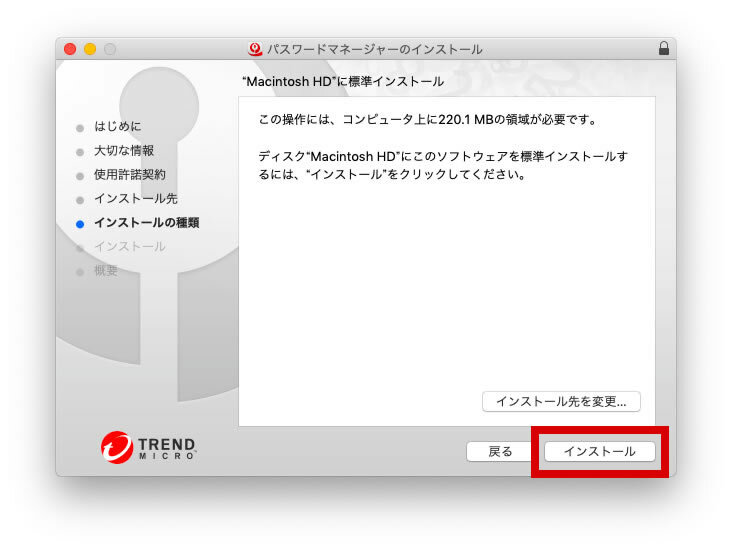Click the blue bullet beside インストールの種類
Image resolution: width=732 pixels, height=550 pixels.
[80, 224]
